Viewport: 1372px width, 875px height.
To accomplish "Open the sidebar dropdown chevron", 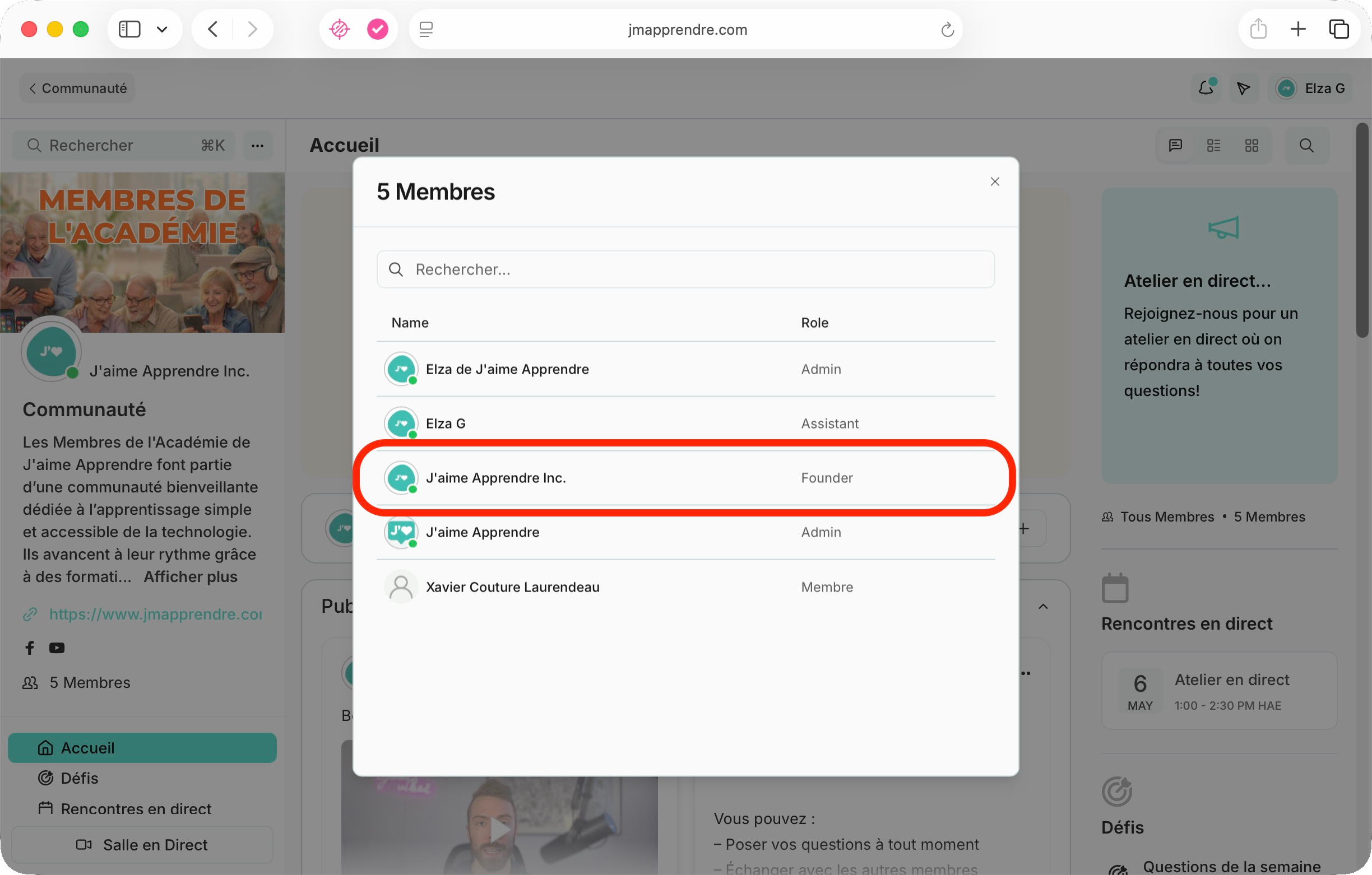I will (163, 29).
